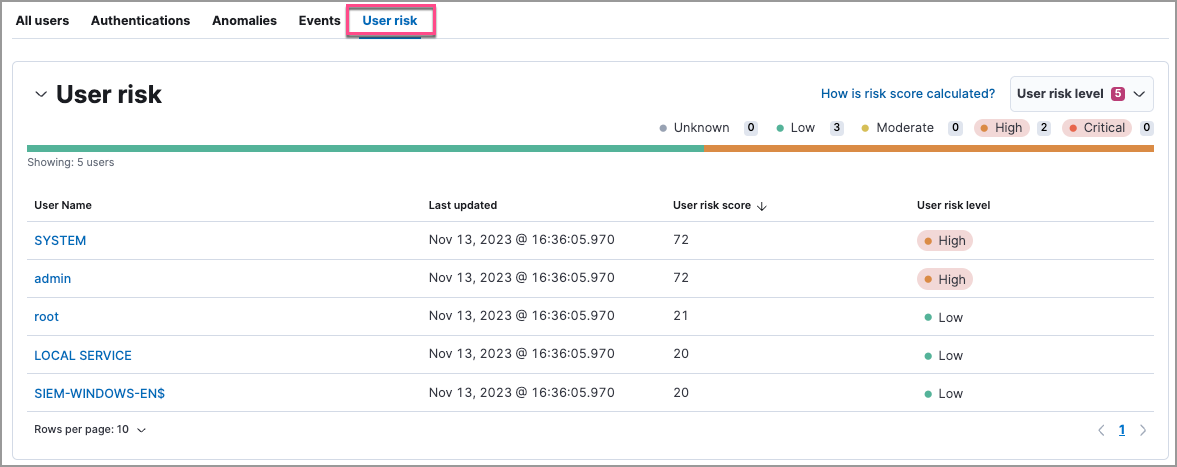Go to the previous page arrow
This screenshot has width=1177, height=467.
1101,430
